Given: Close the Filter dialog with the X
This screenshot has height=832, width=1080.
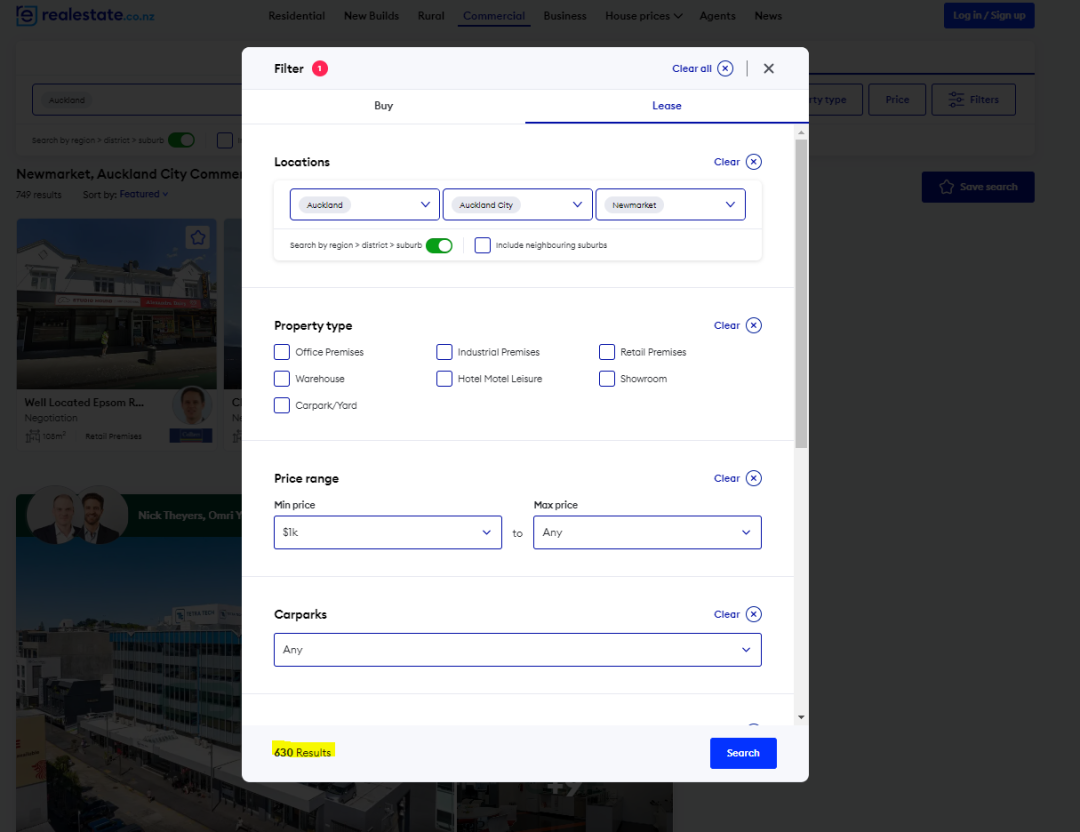Looking at the screenshot, I should tap(769, 68).
